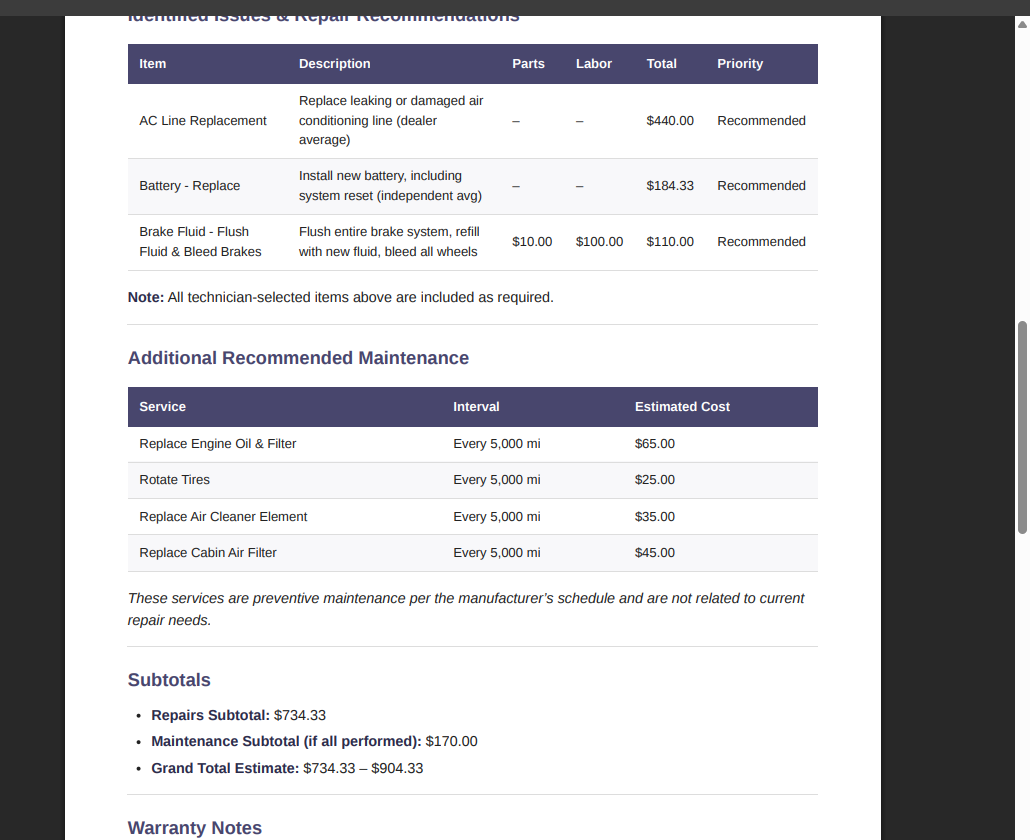The image size is (1030, 840).
Task: Select the AC Line Replacement row
Action: [x=203, y=120]
